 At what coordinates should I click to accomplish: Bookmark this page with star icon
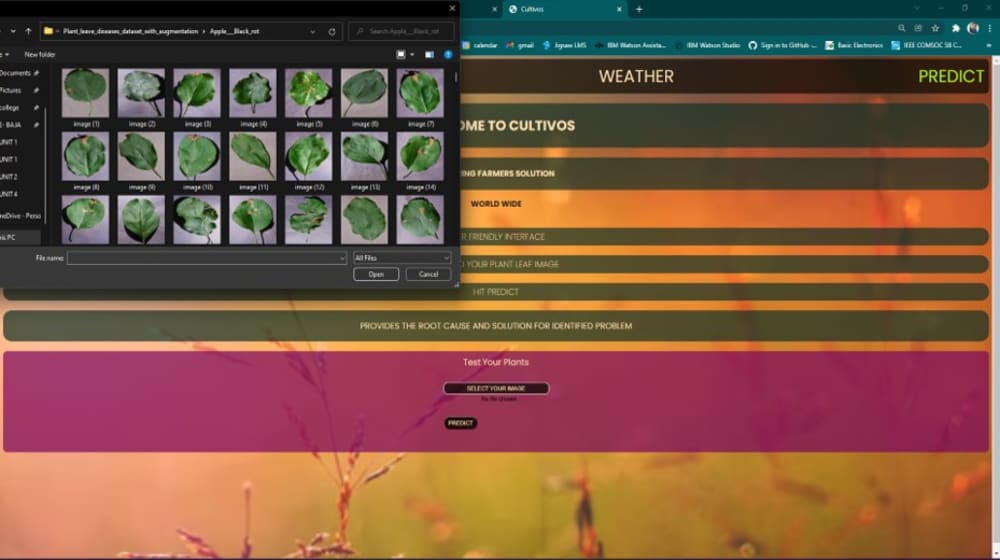[935, 28]
